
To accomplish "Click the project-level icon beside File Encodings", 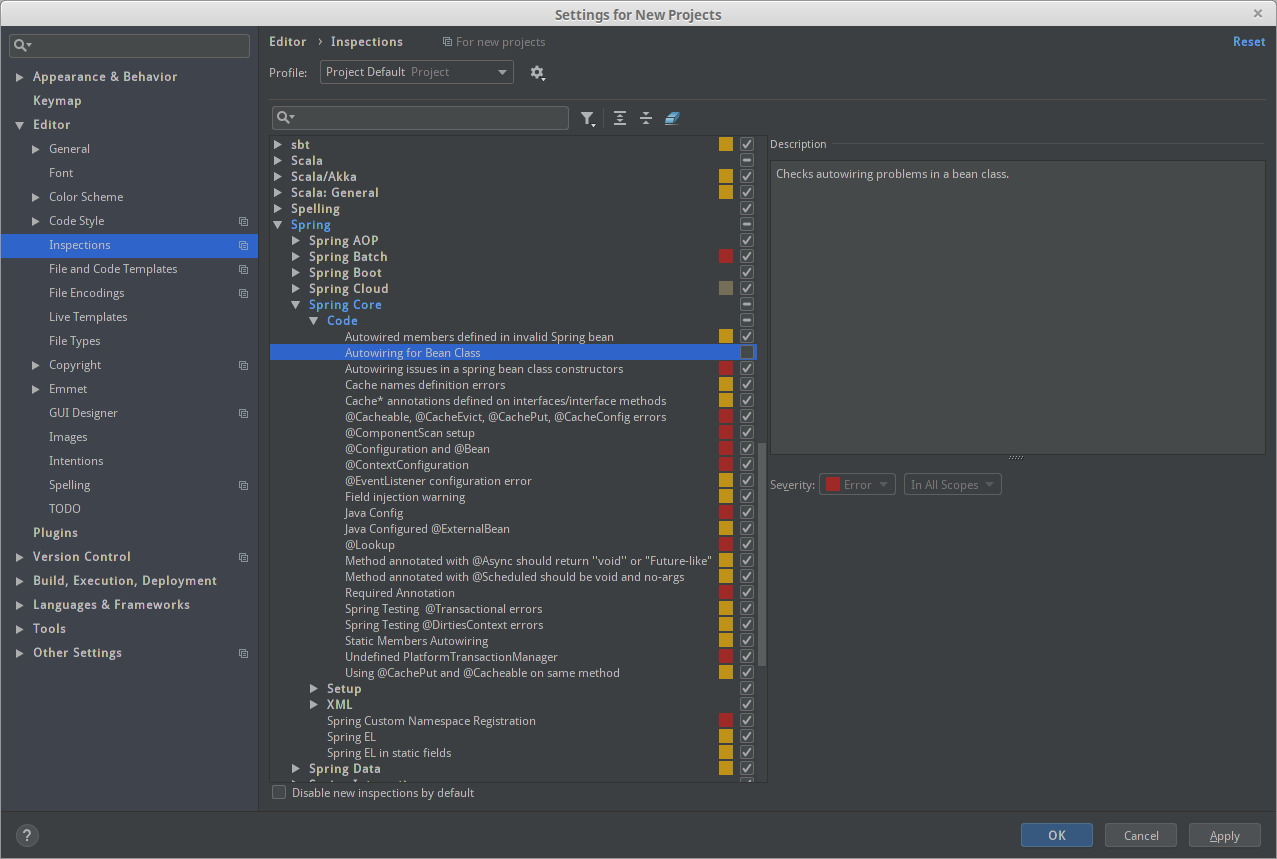I will click(x=243, y=293).
